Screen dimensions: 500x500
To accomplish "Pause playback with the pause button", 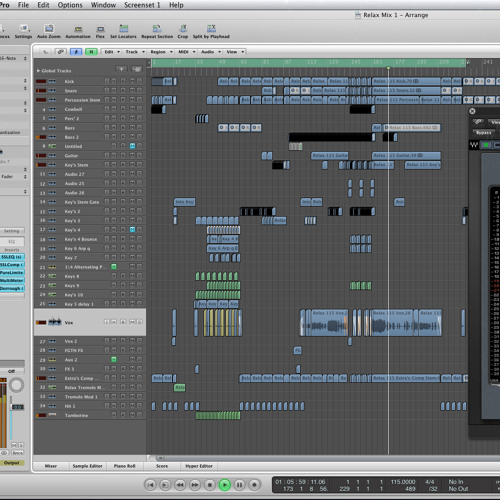I will pos(239,485).
